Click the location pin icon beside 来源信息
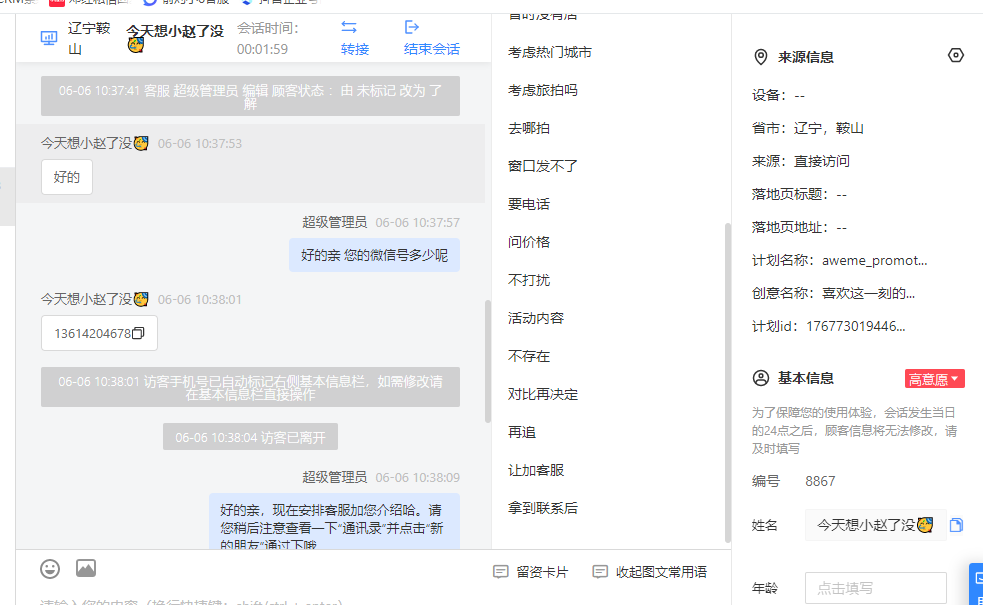 [x=760, y=57]
